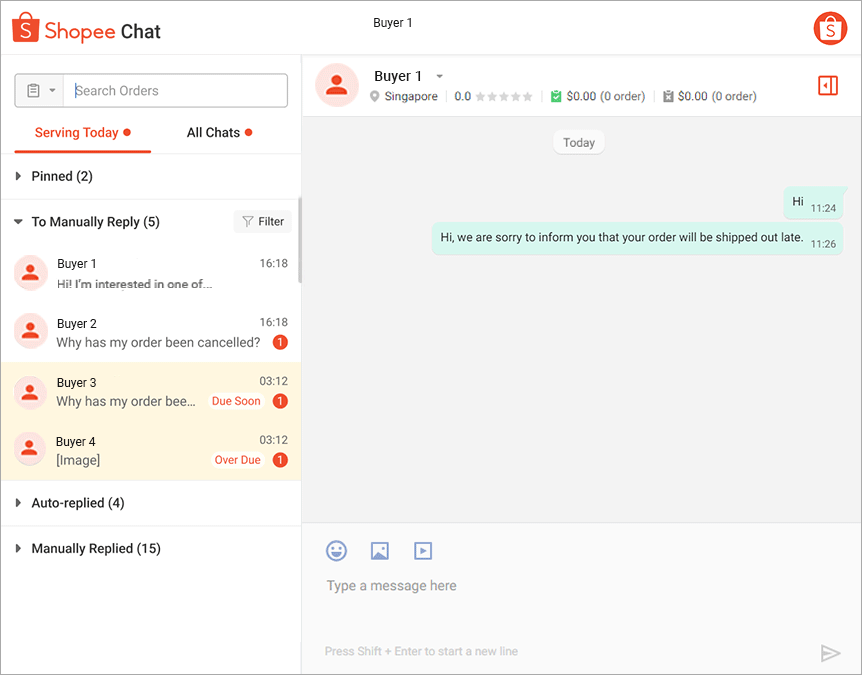Click the Buyer 3 avatar icon
The image size is (862, 675).
30,392
